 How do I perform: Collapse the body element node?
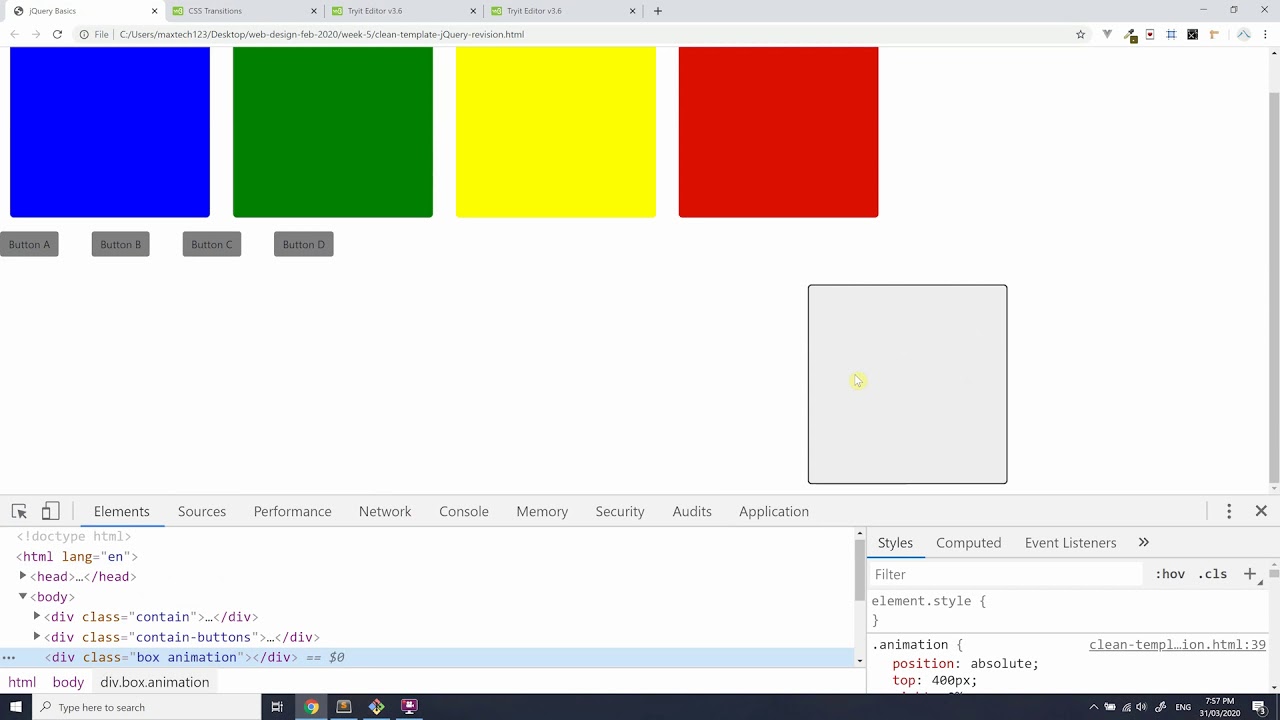click(x=23, y=596)
